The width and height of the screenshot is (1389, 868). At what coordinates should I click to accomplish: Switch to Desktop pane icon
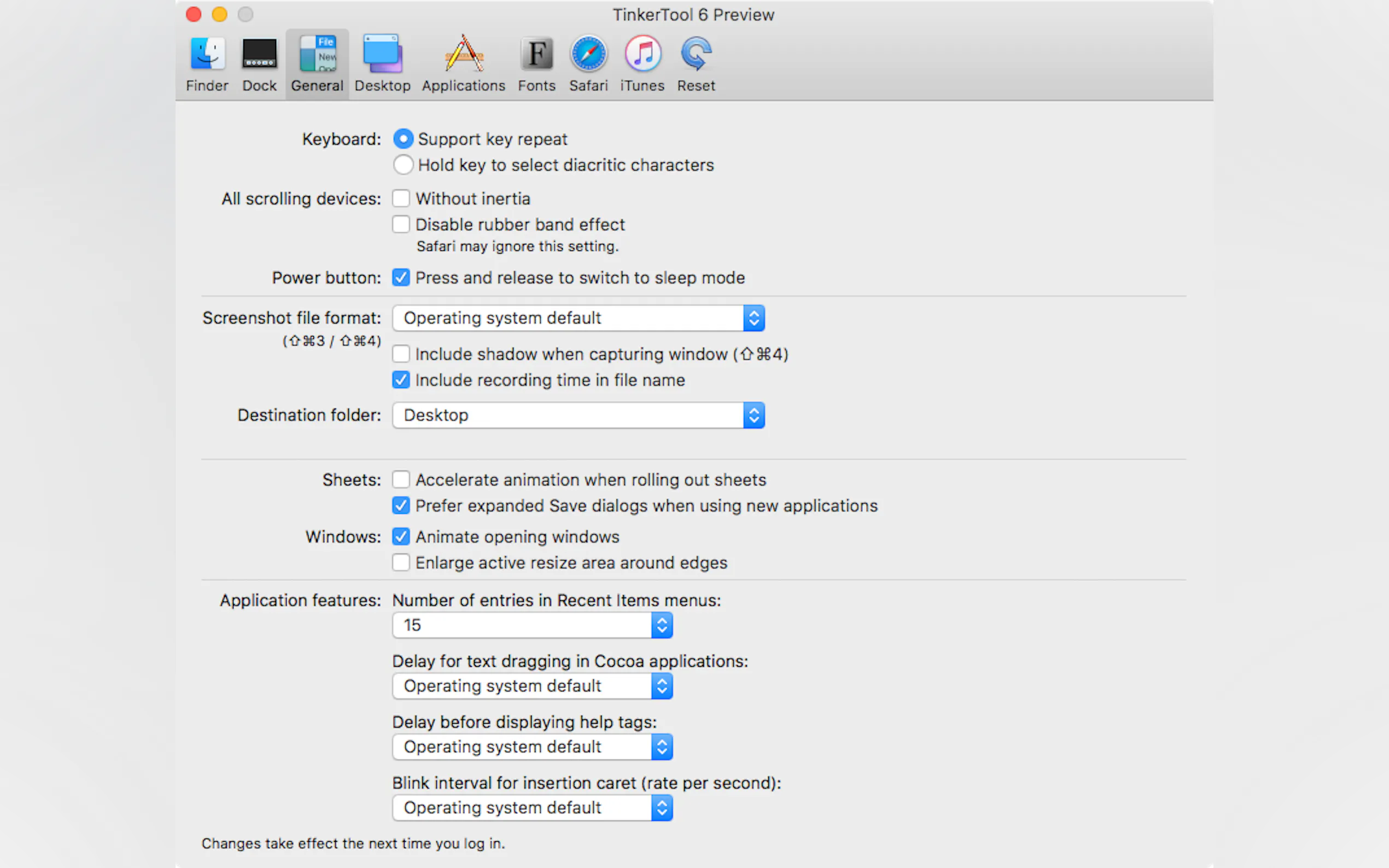tap(382, 55)
